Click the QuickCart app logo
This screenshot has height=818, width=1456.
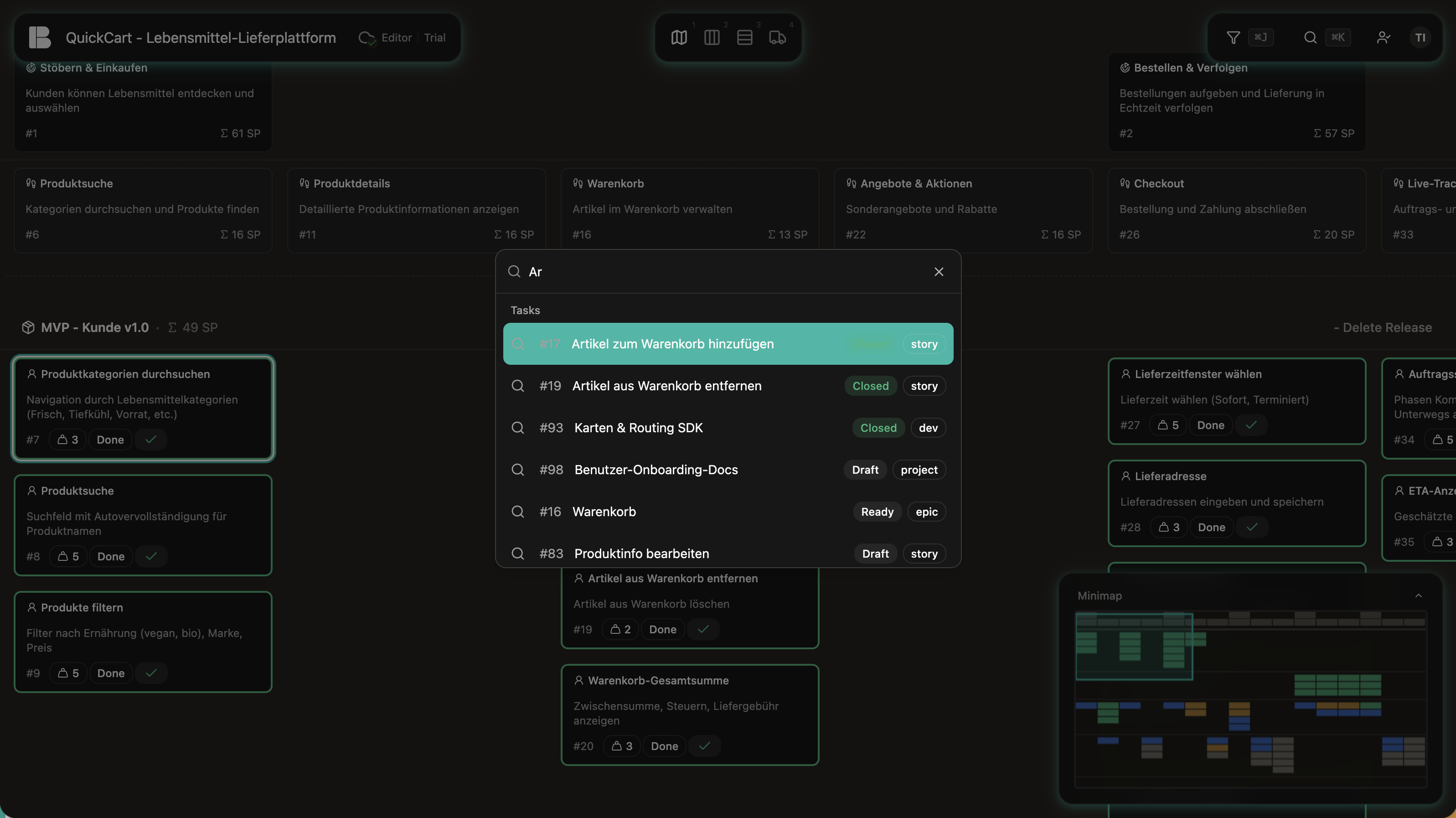coord(40,38)
